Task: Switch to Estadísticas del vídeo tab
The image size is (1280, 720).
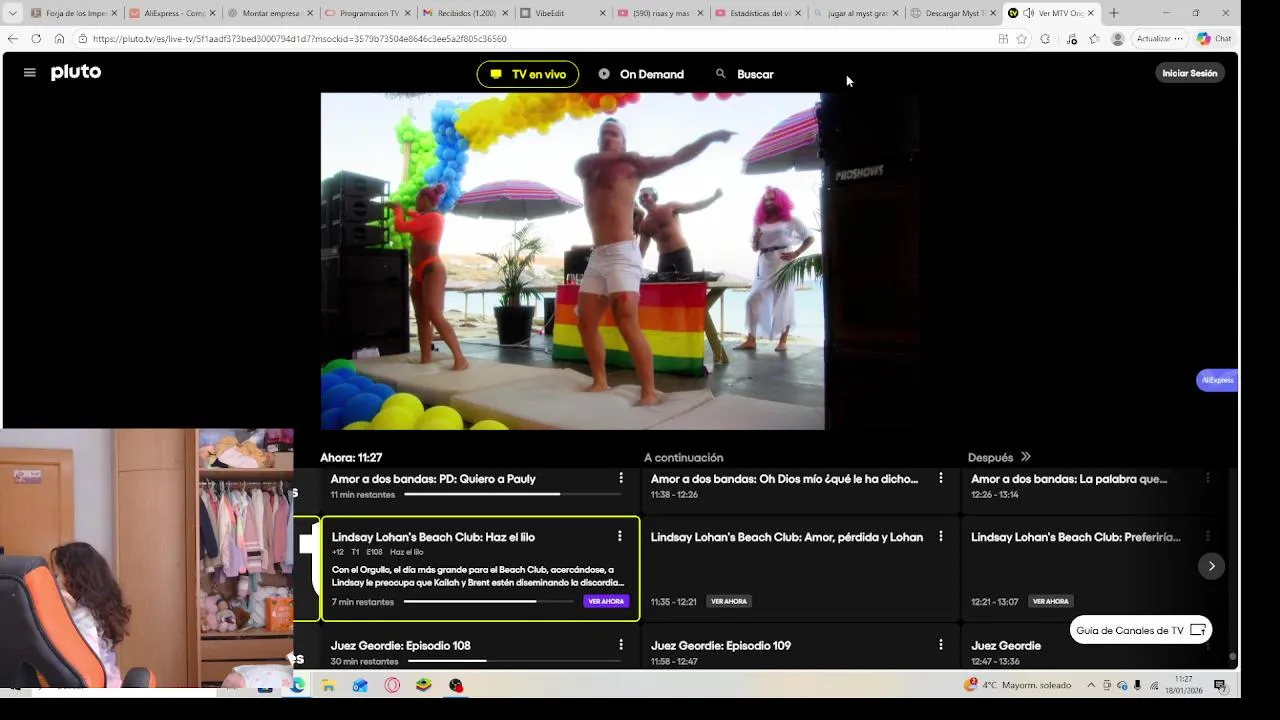Action: 756,13
